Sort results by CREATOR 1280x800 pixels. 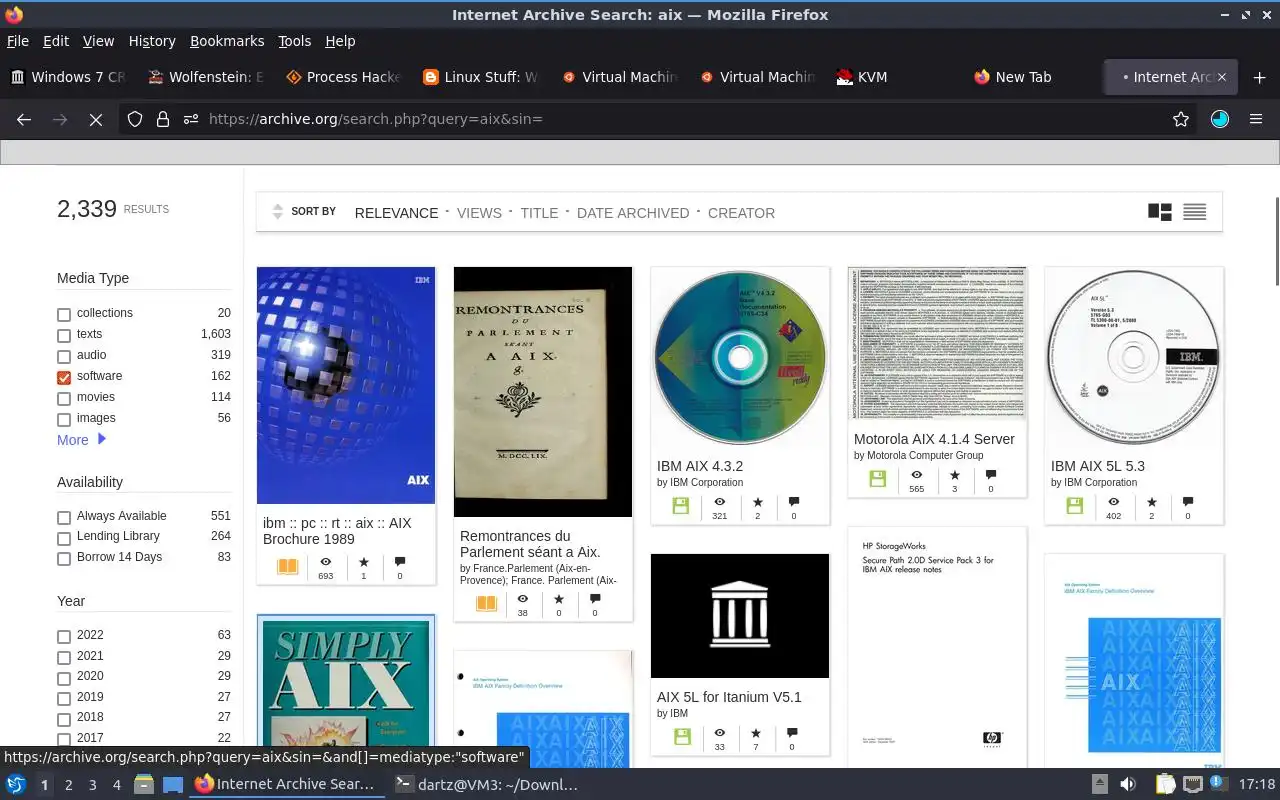click(741, 213)
